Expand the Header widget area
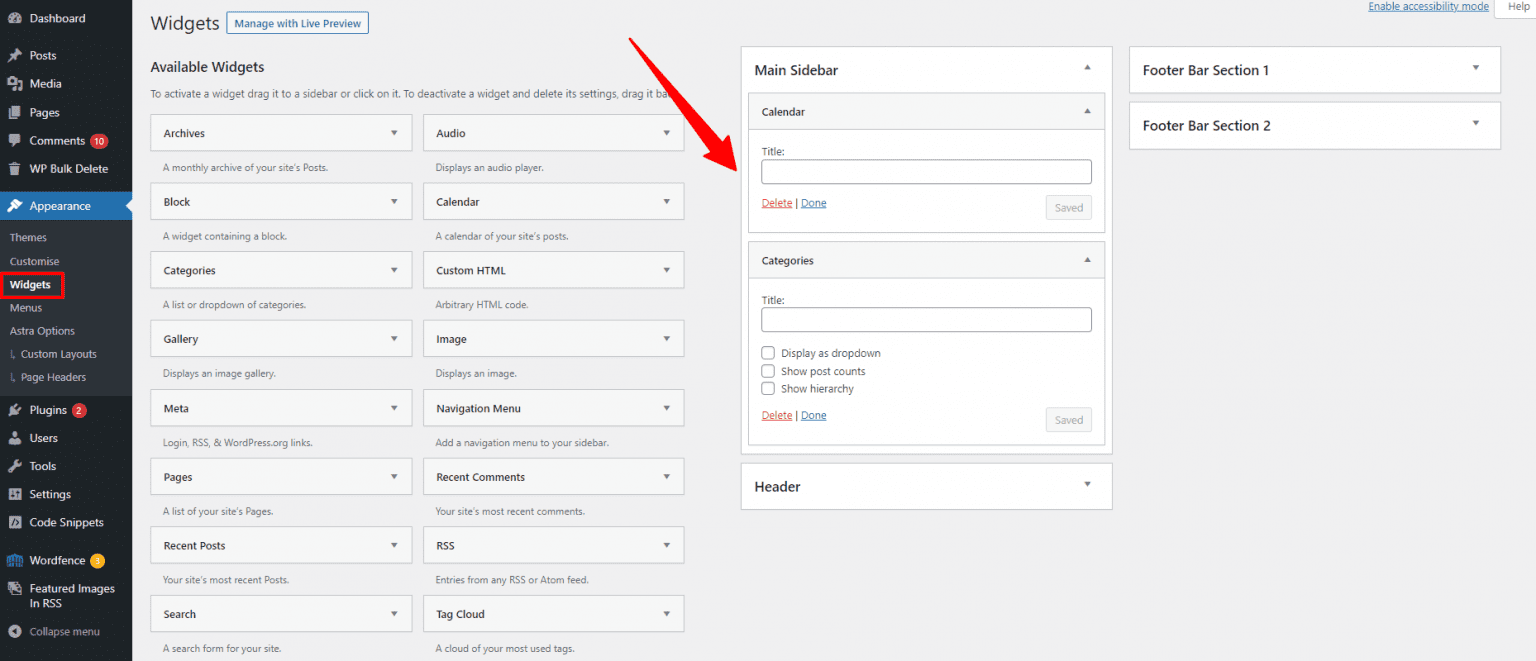This screenshot has width=1536, height=661. point(1086,486)
